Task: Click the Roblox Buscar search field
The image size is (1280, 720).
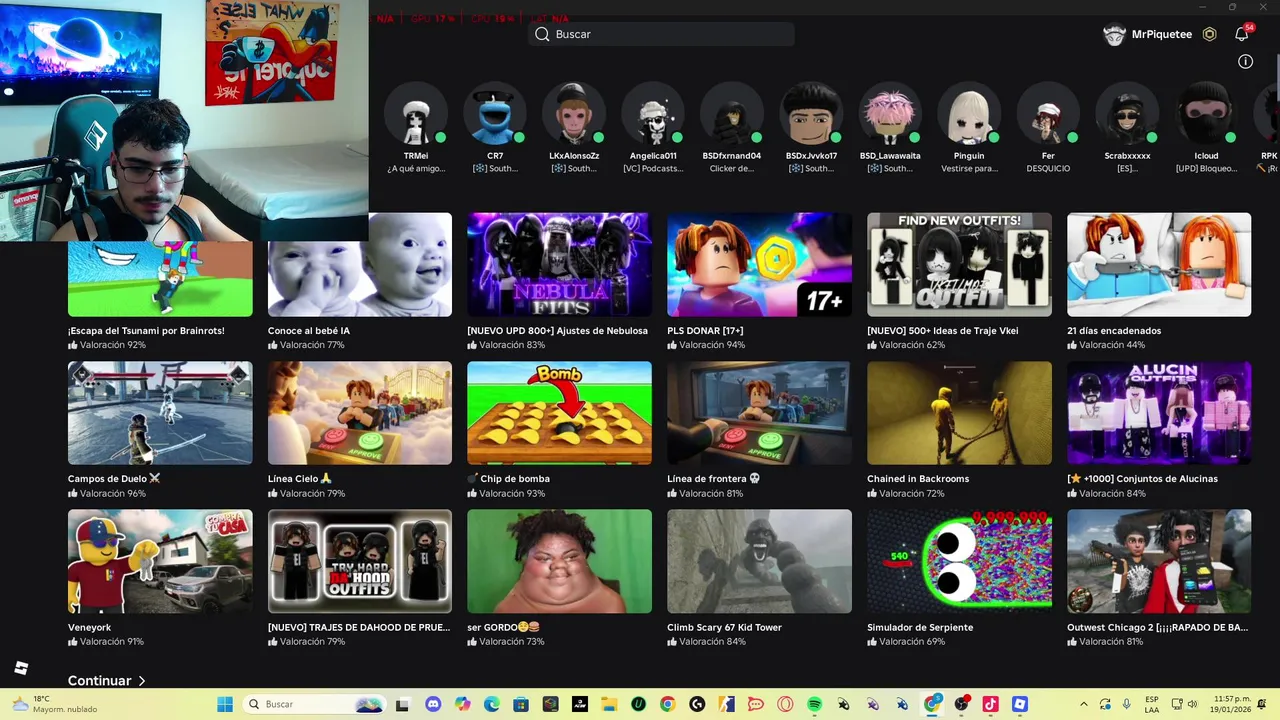Action: (x=662, y=34)
